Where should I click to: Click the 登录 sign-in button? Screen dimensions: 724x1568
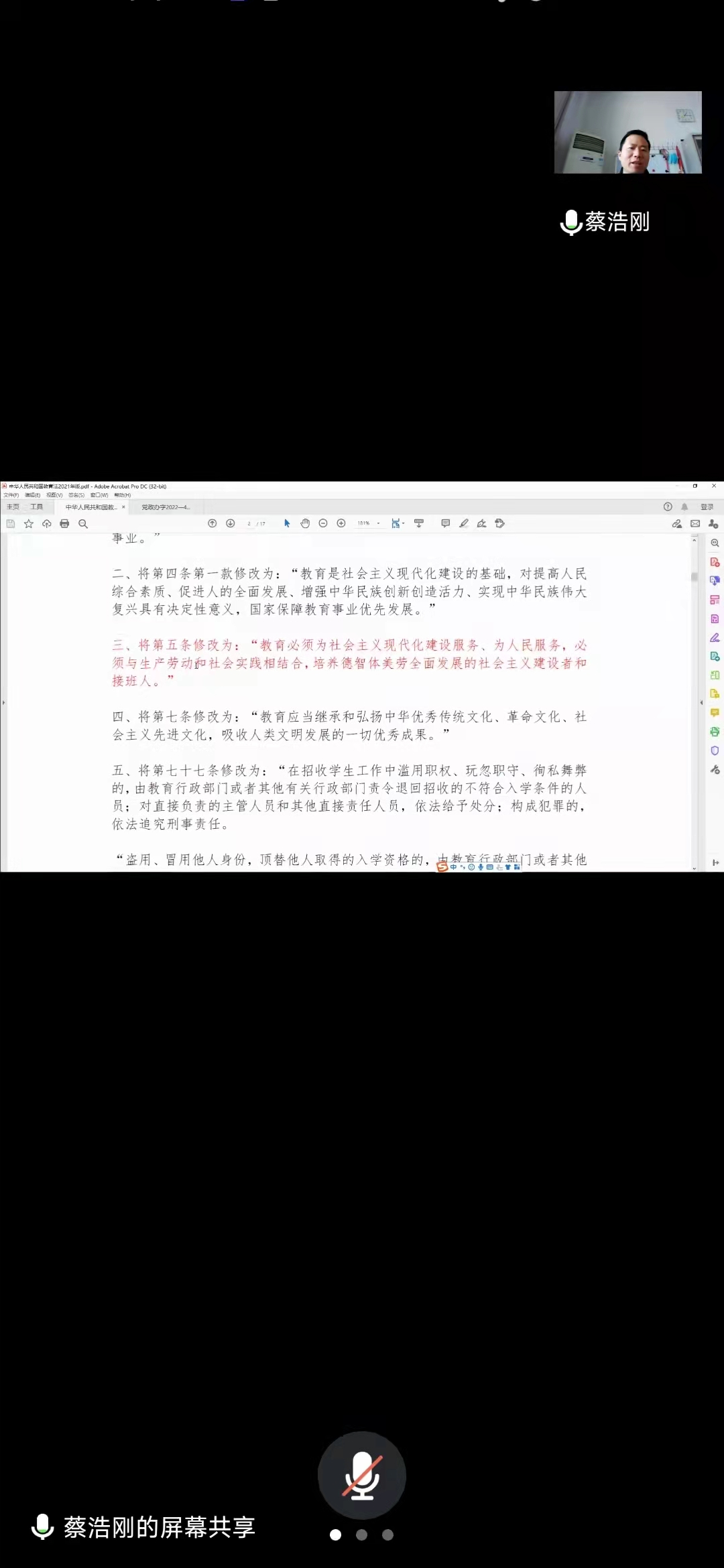(x=707, y=507)
